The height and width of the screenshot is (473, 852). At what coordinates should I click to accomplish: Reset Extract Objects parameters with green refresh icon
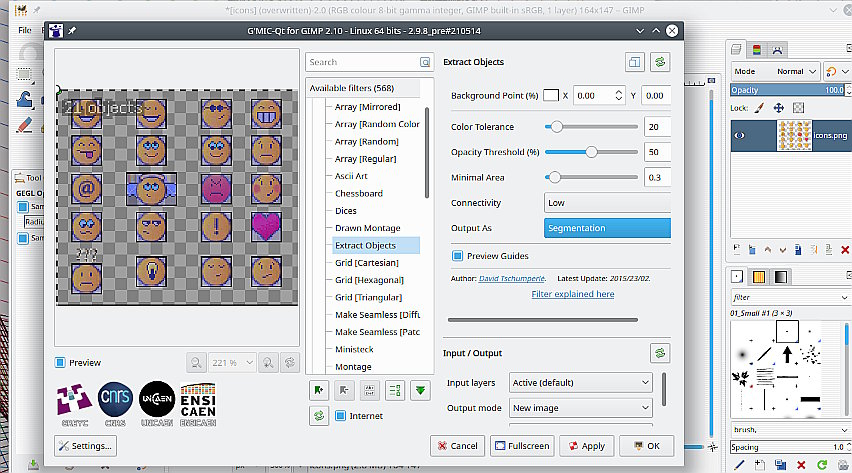coord(660,62)
